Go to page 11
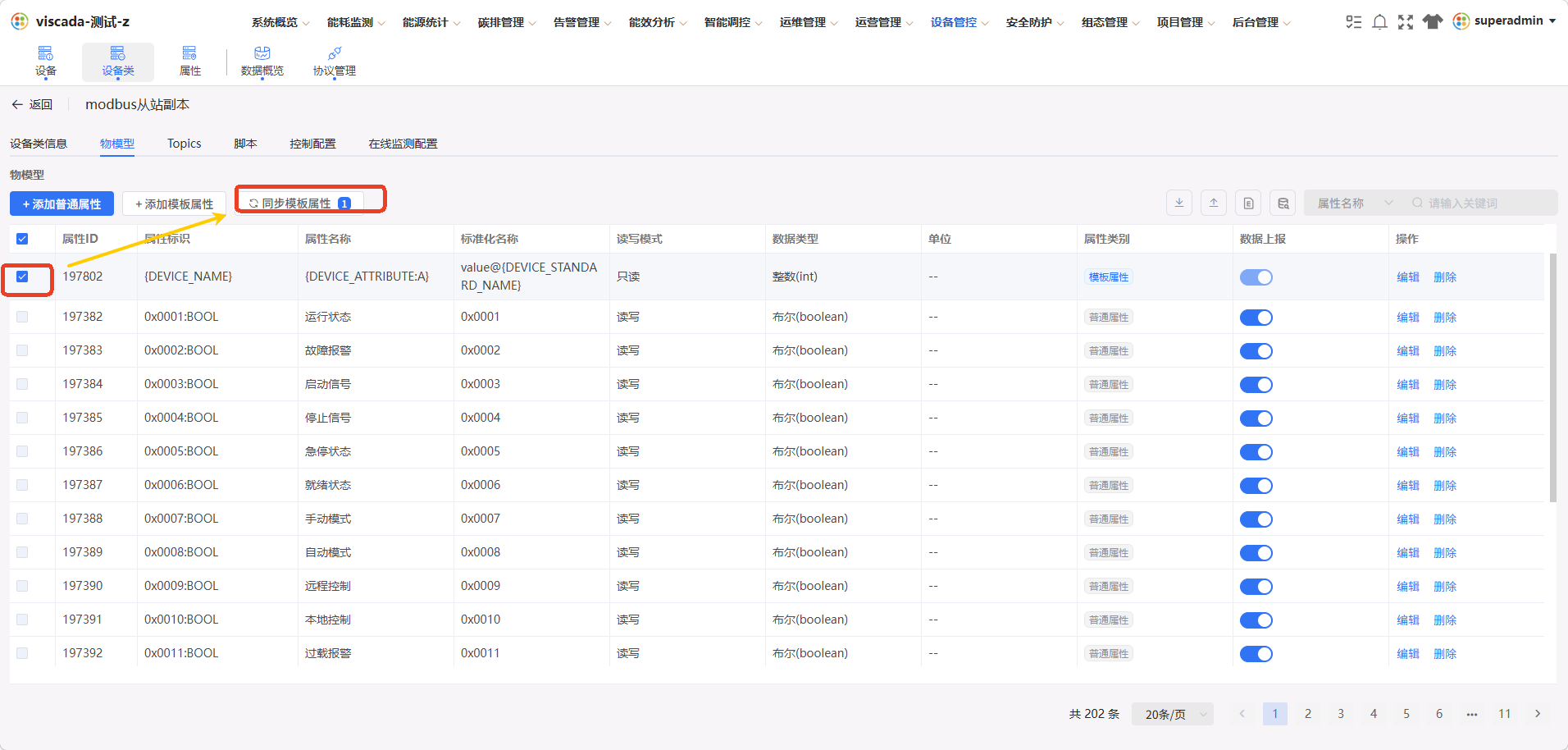The height and width of the screenshot is (750, 1568). (x=1505, y=714)
